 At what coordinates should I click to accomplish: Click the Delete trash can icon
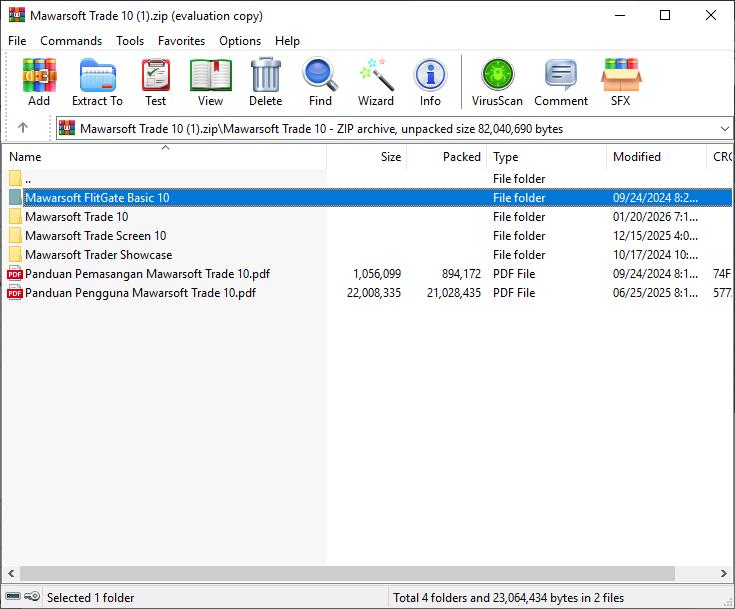(x=265, y=82)
